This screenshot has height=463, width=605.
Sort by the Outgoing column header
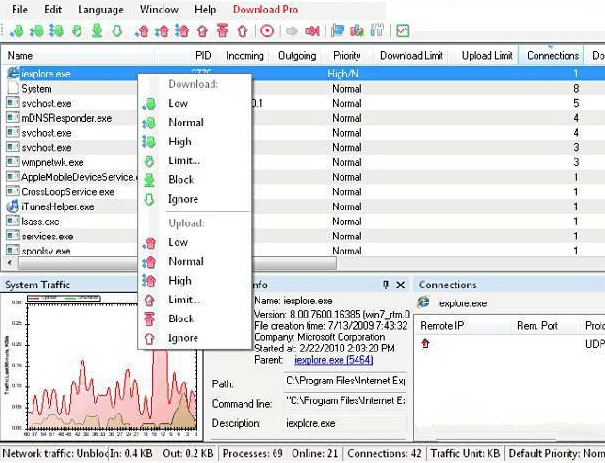click(x=297, y=56)
